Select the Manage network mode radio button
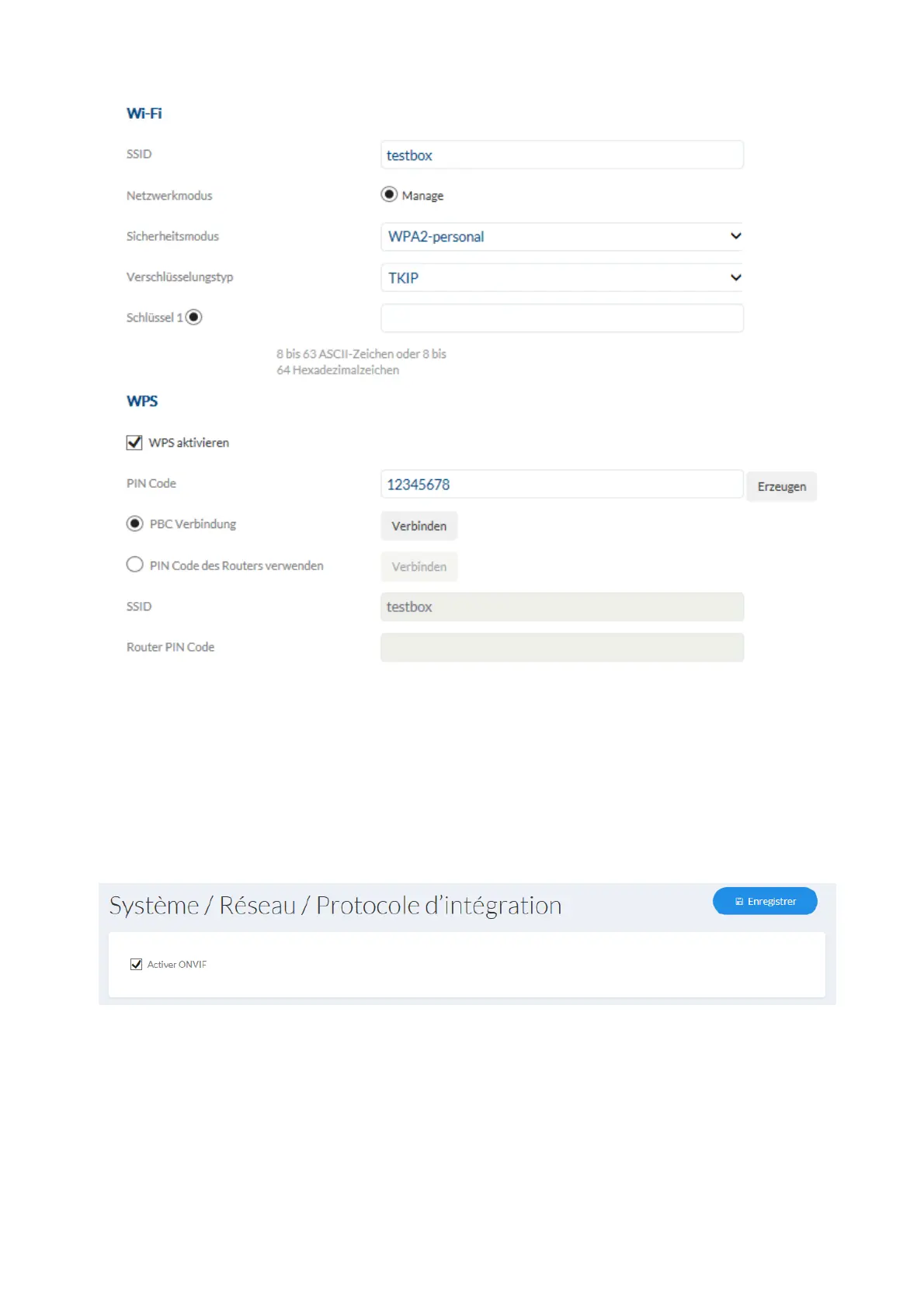The height and width of the screenshot is (1308, 924). [x=389, y=194]
